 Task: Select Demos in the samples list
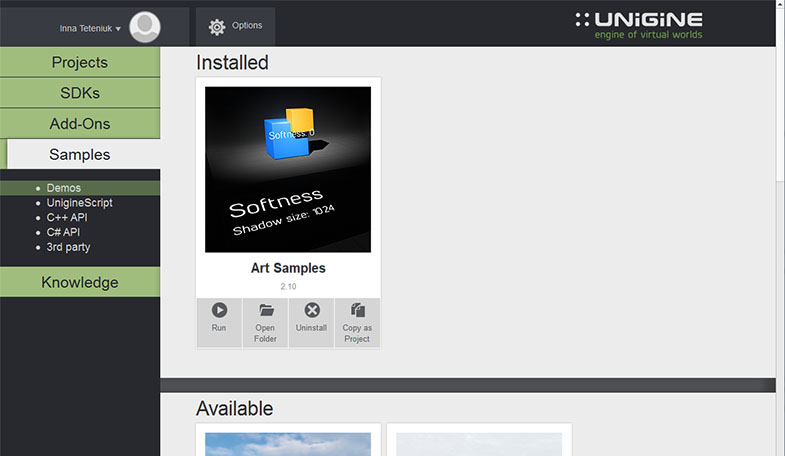pyautogui.click(x=64, y=188)
